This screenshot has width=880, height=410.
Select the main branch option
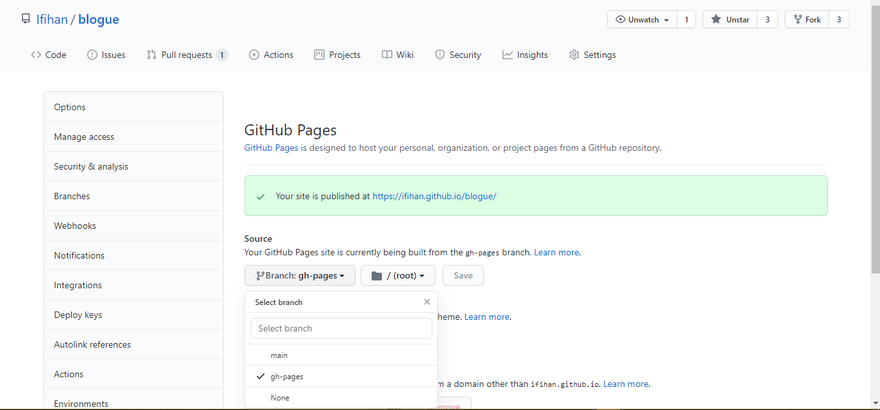279,355
